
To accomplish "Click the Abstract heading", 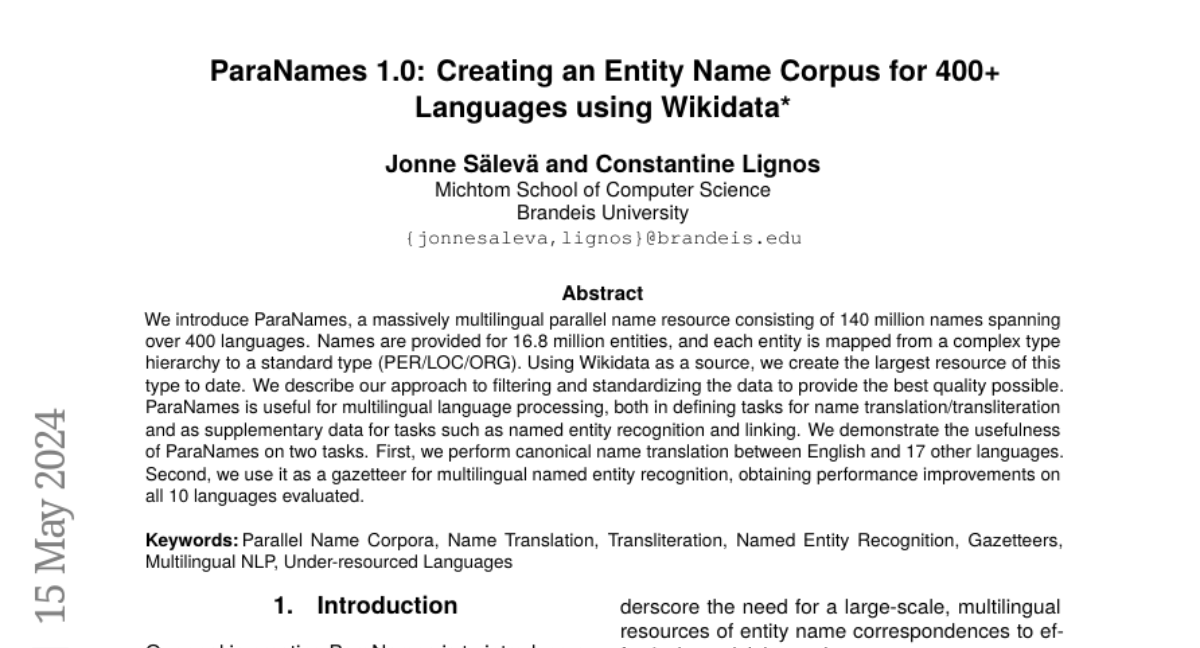I will point(602,293).
